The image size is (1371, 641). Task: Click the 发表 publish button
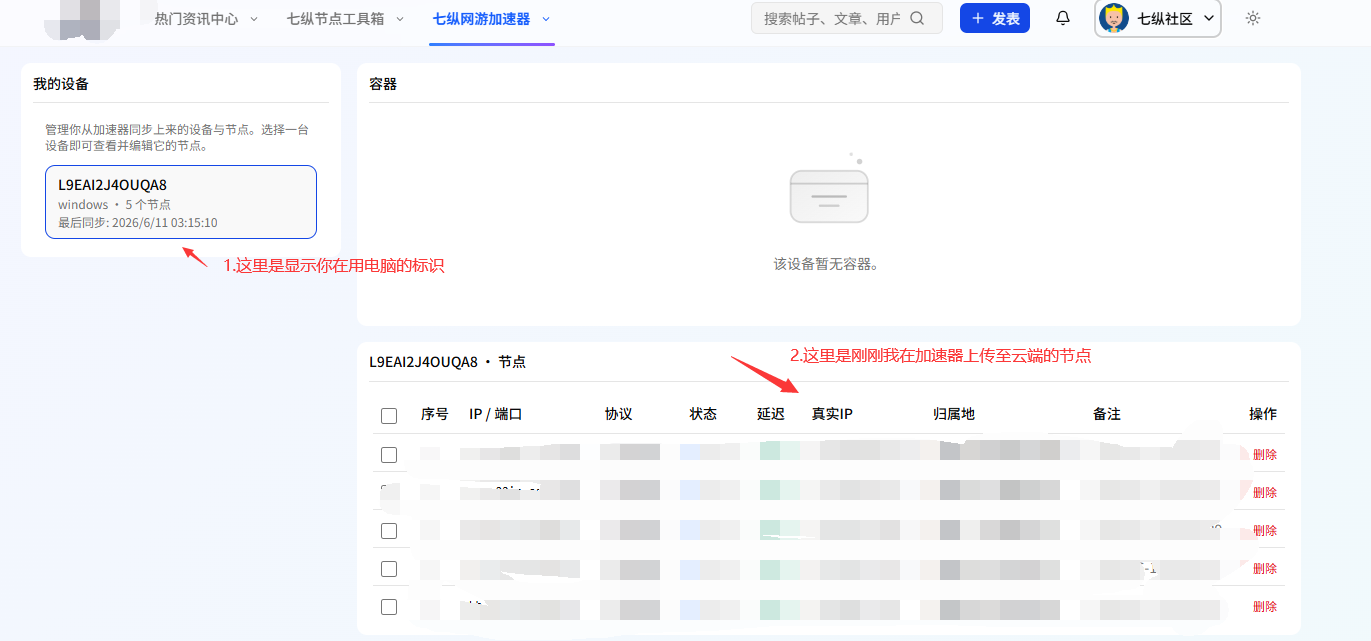(x=995, y=18)
